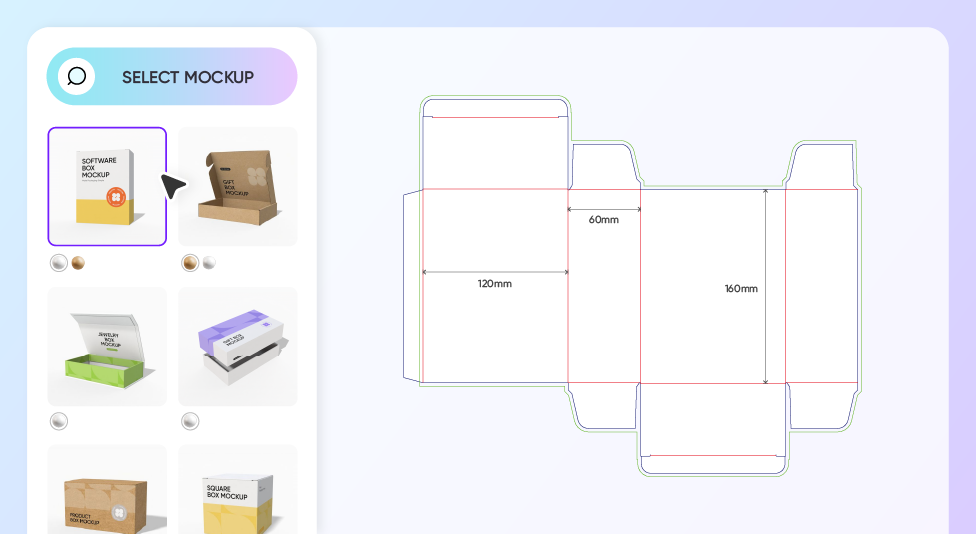This screenshot has width=976, height=534.
Task: Select the kraft Product Box Mockup thumbnail
Action: (107, 495)
